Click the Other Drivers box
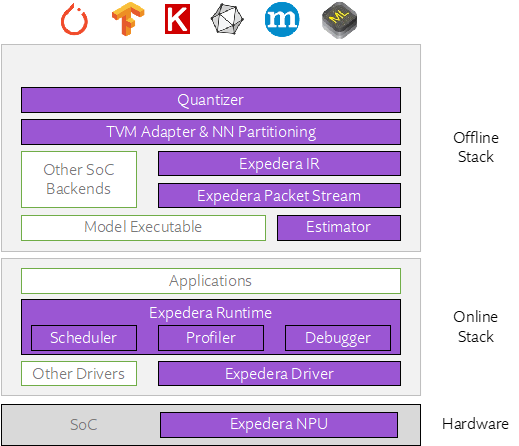Image resolution: width=519 pixels, height=446 pixels. point(79,374)
